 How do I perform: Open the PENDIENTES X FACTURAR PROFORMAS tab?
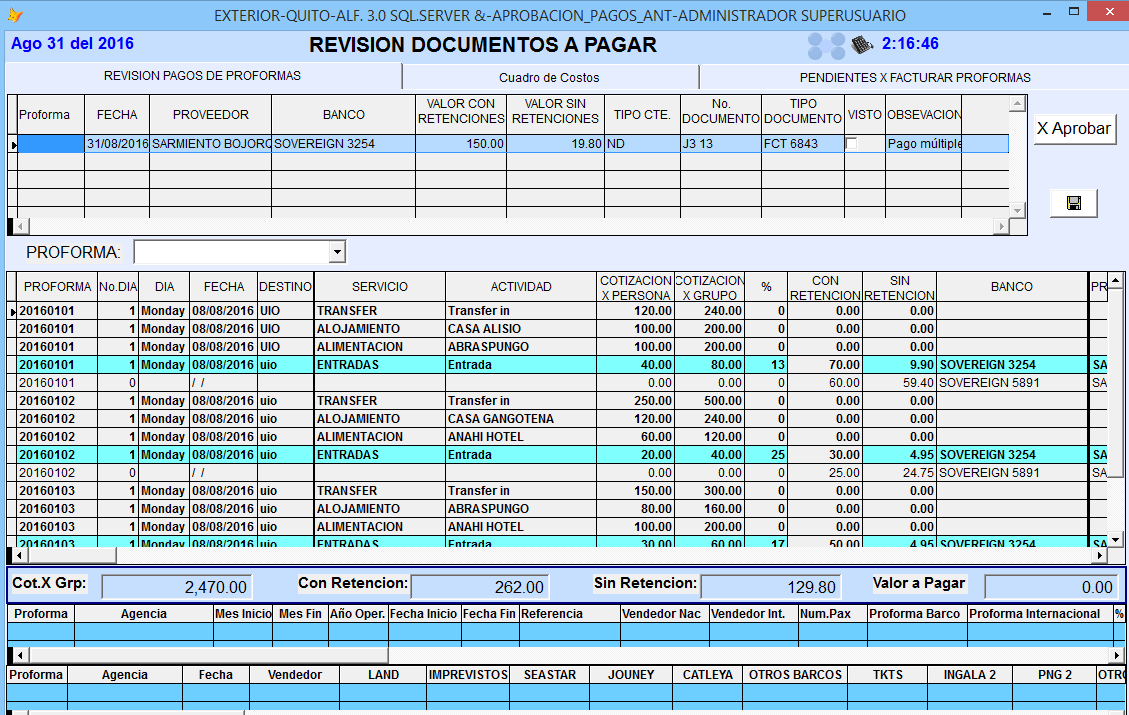(x=914, y=77)
